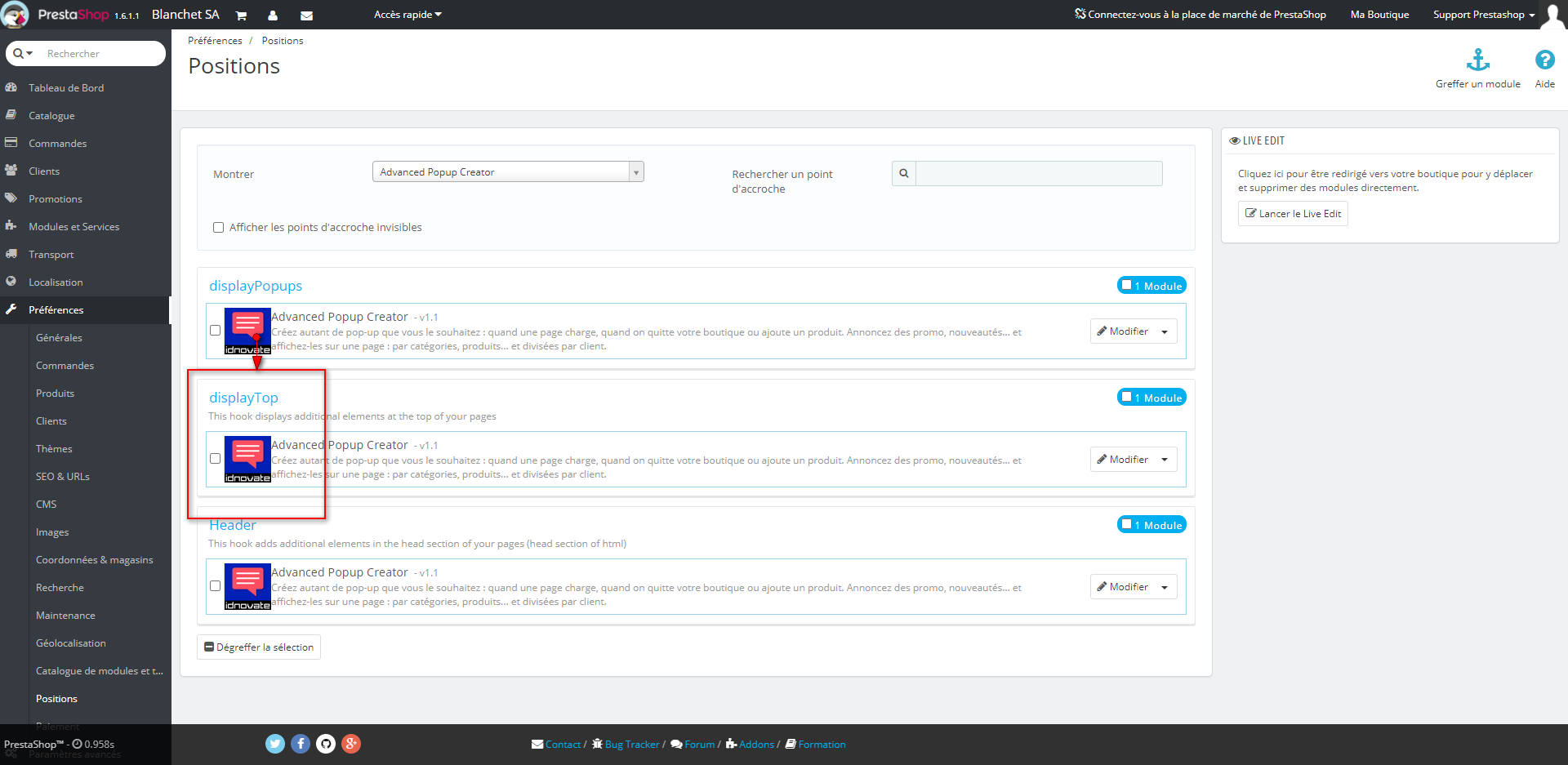Viewport: 1568px width, 765px height.
Task: Expand Modifier dropdown arrow in displayTop row
Action: (1165, 460)
